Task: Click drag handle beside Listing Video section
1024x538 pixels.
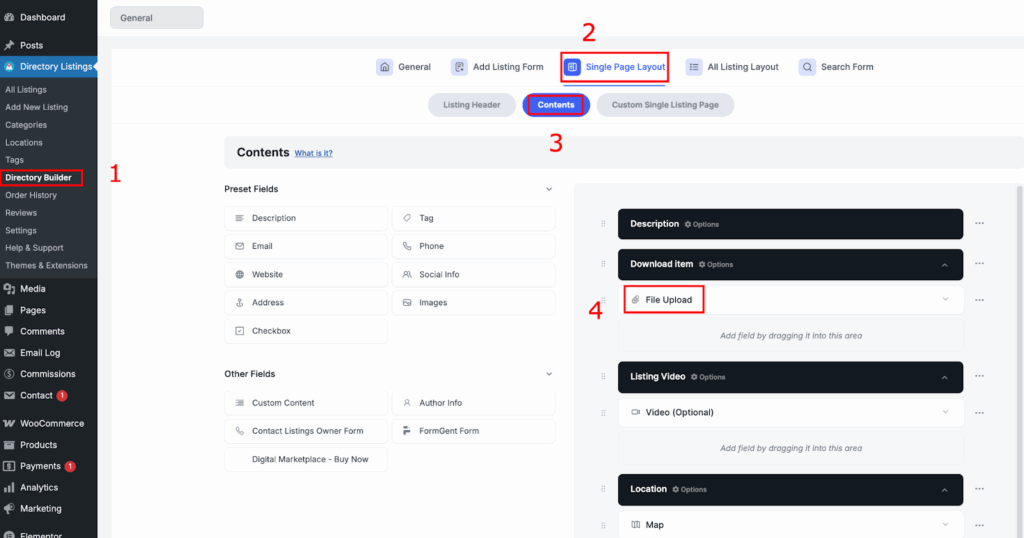Action: (x=603, y=377)
